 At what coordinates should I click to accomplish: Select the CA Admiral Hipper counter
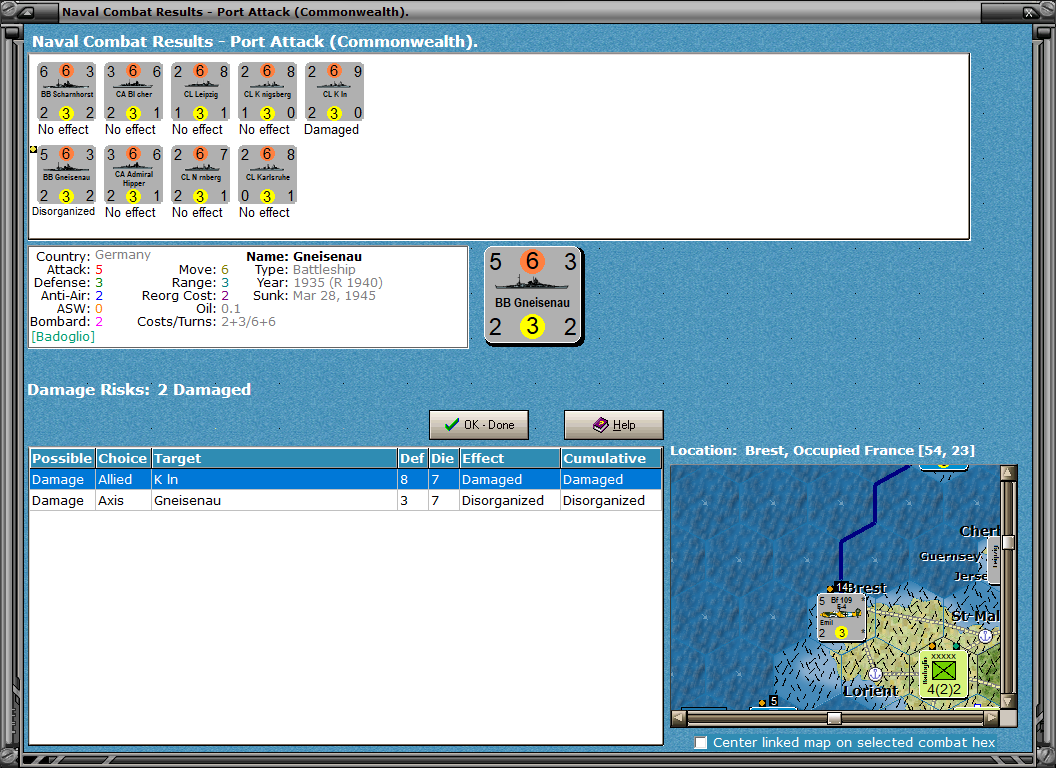133,175
